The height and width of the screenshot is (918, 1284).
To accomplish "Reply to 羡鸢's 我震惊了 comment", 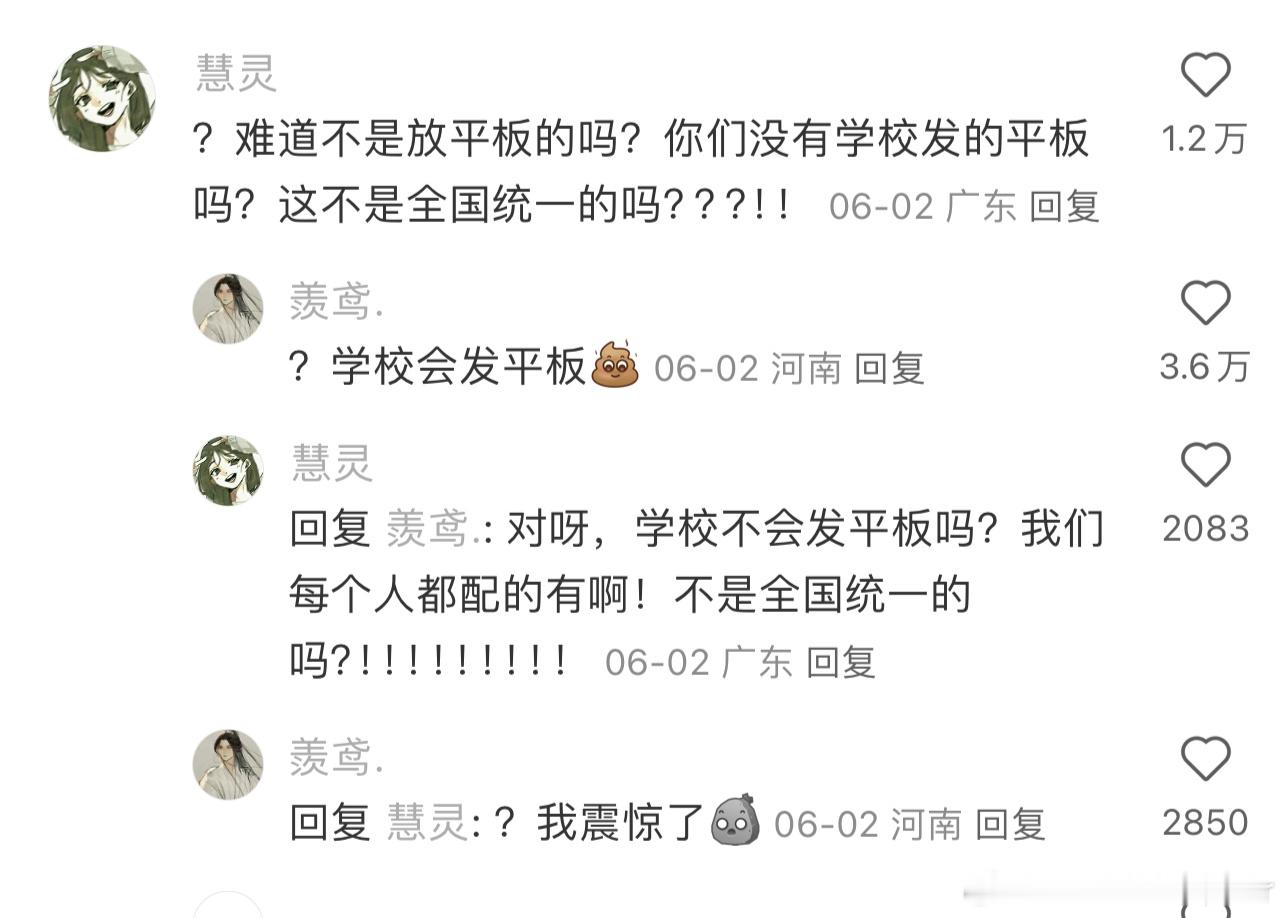I will [1010, 824].
